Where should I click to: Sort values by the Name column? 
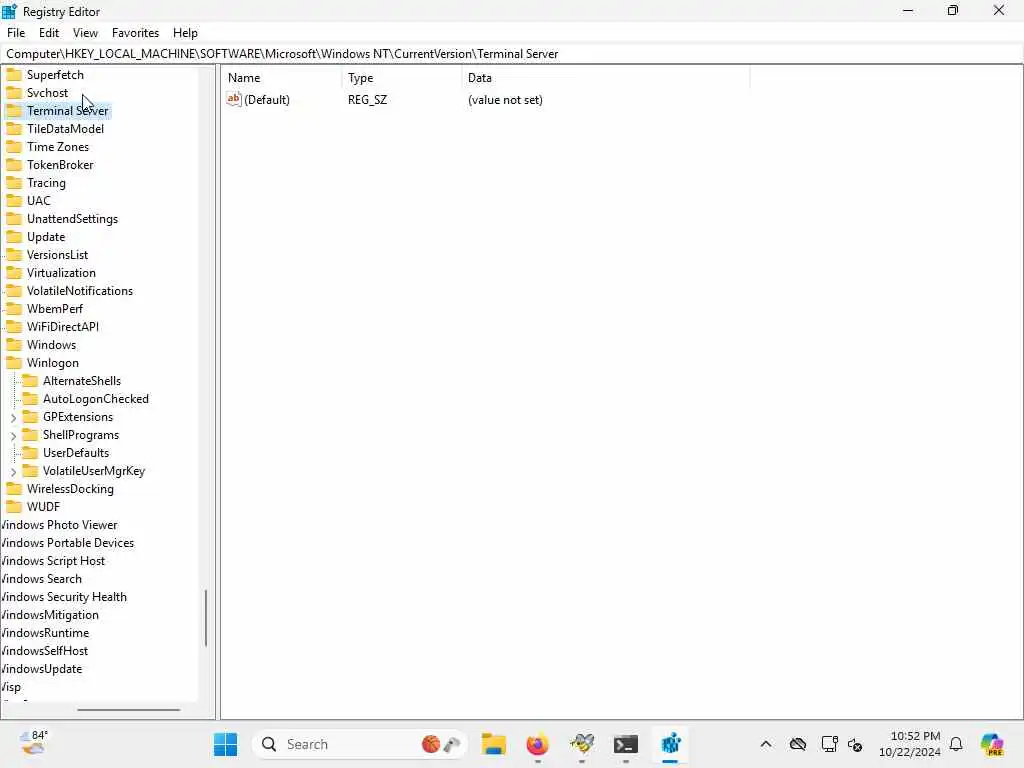click(281, 78)
